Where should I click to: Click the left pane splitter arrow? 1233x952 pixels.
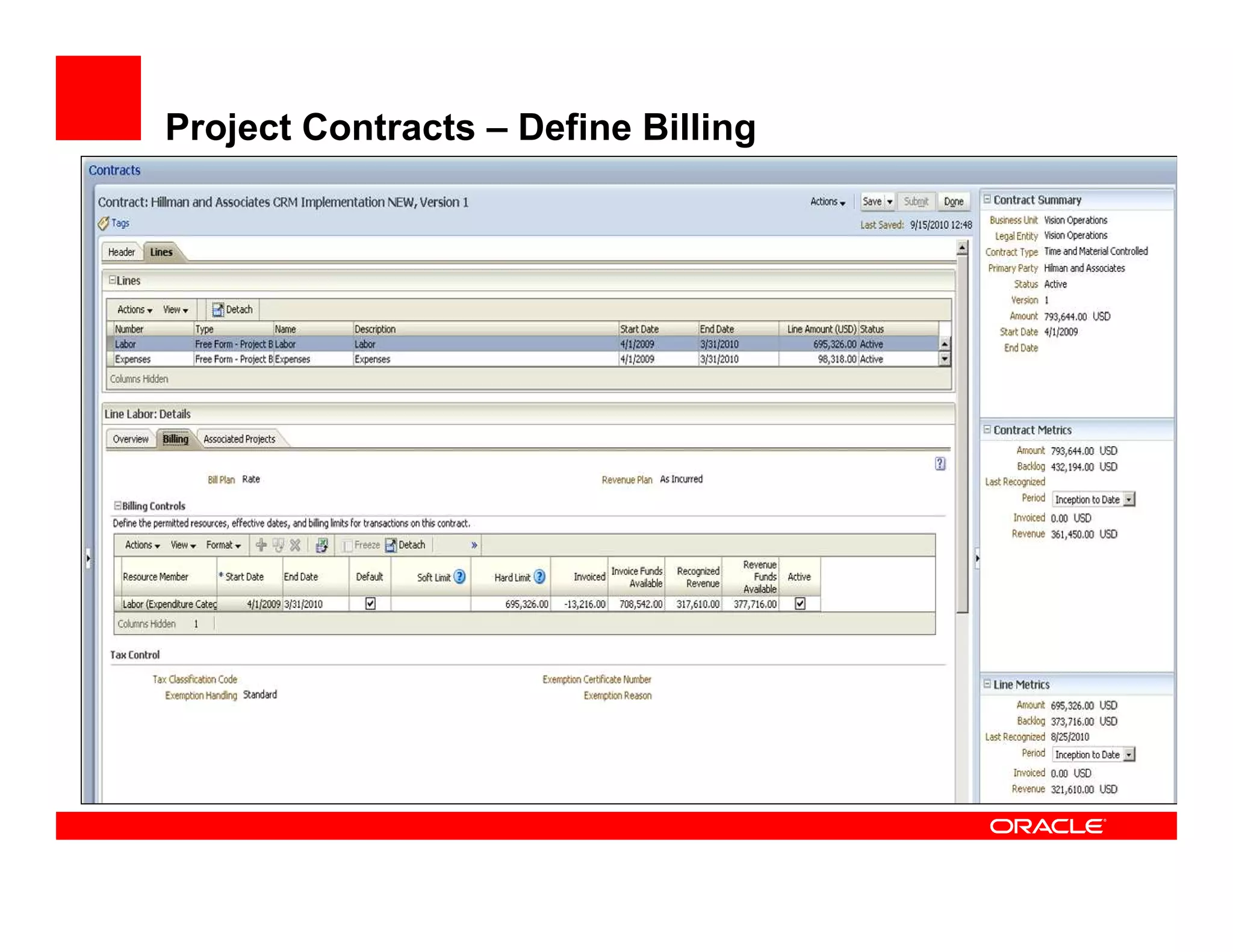point(88,558)
